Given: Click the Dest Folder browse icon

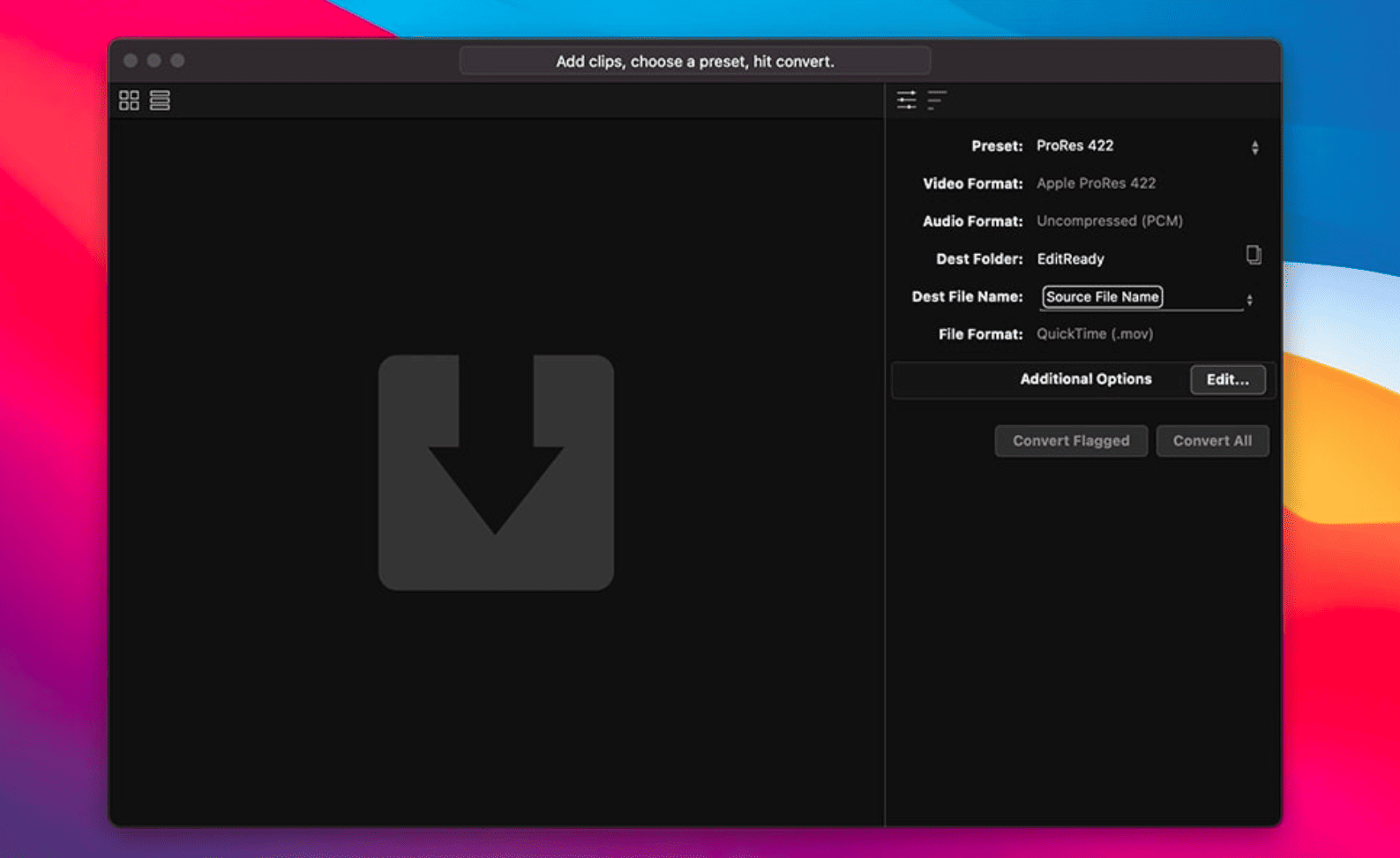Looking at the screenshot, I should 1254,256.
